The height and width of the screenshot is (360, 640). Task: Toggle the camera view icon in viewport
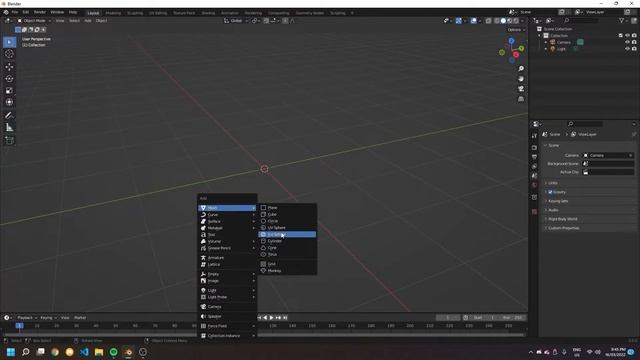pyautogui.click(x=521, y=89)
